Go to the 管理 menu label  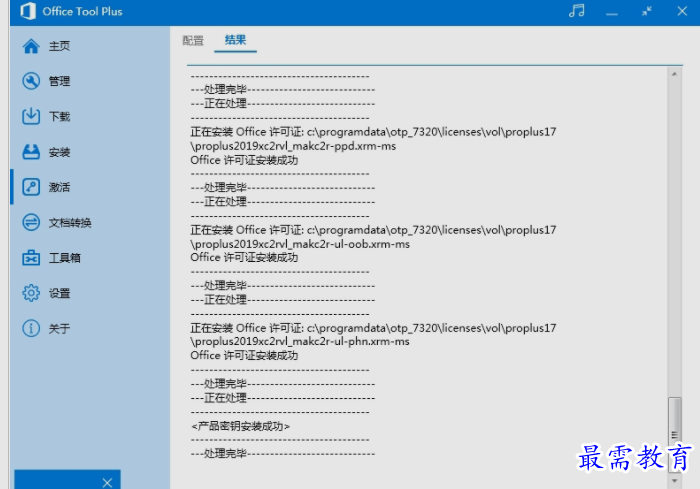[x=59, y=81]
